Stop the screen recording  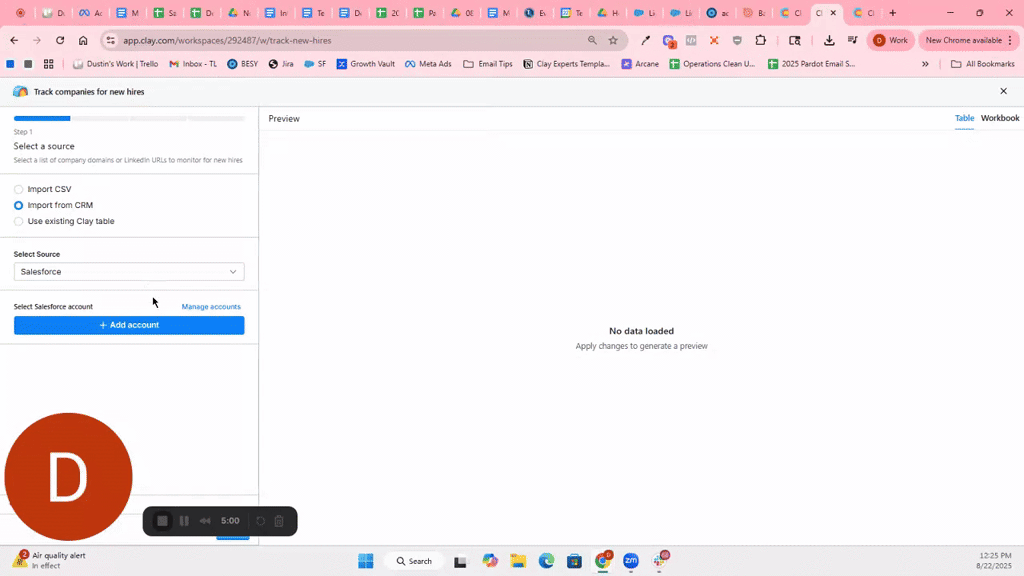162,521
